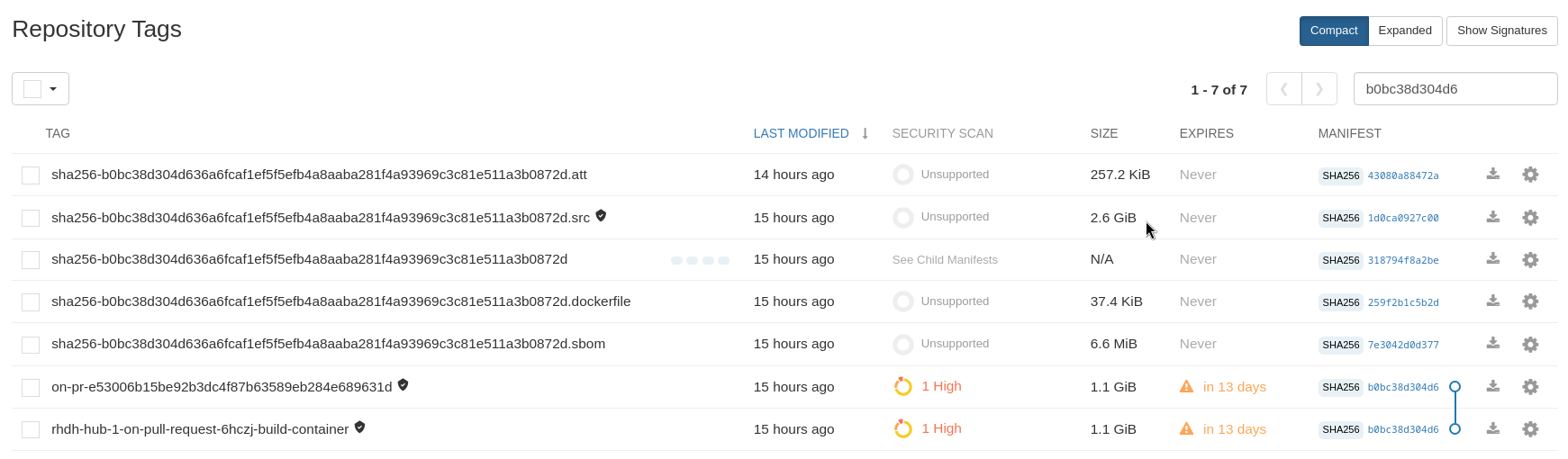Switch to Expanded view

click(x=1404, y=31)
